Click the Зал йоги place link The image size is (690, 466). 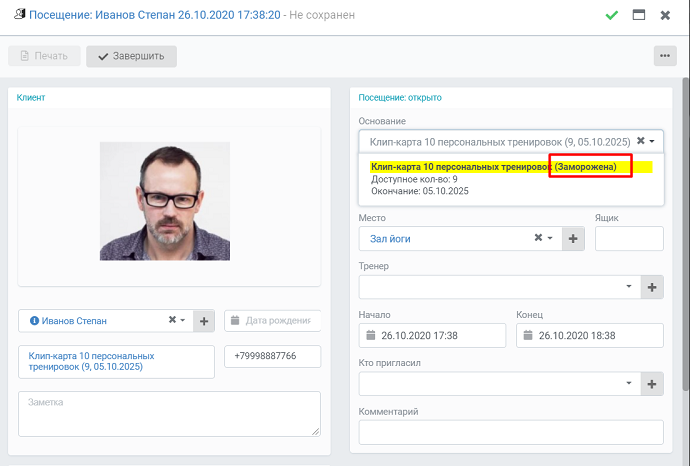click(x=390, y=239)
